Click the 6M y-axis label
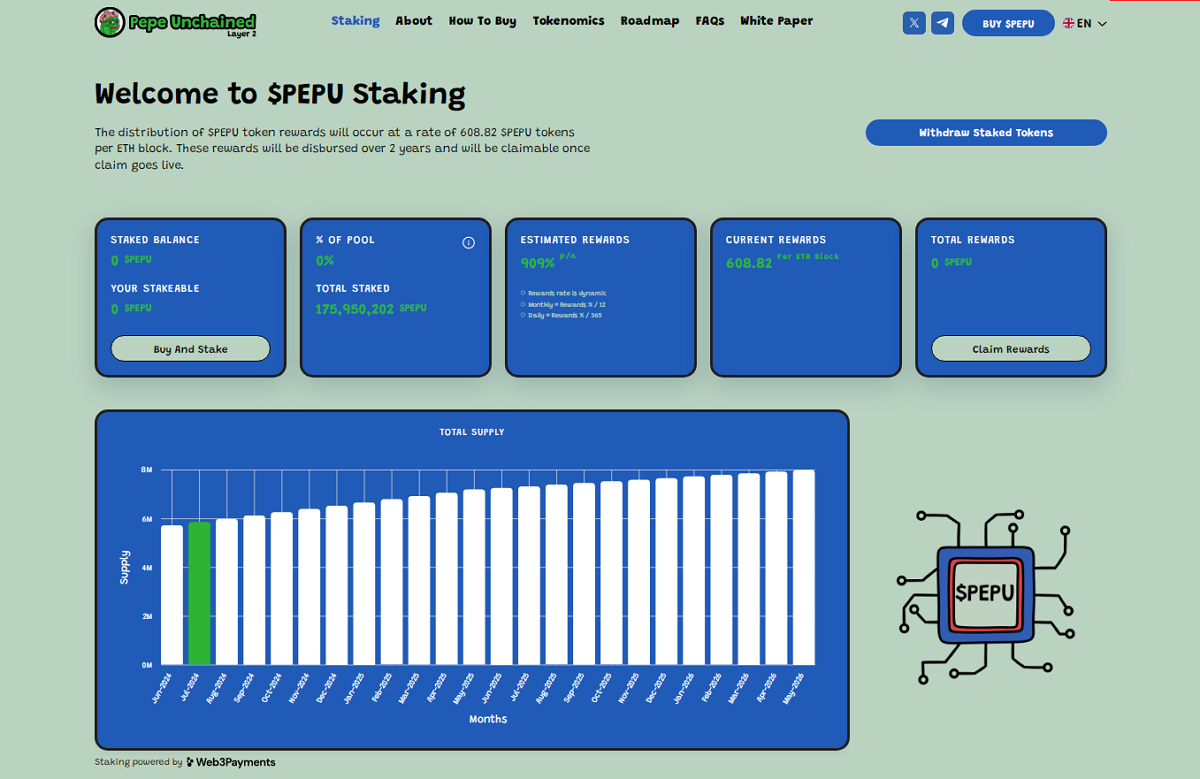This screenshot has width=1200, height=779. [146, 519]
